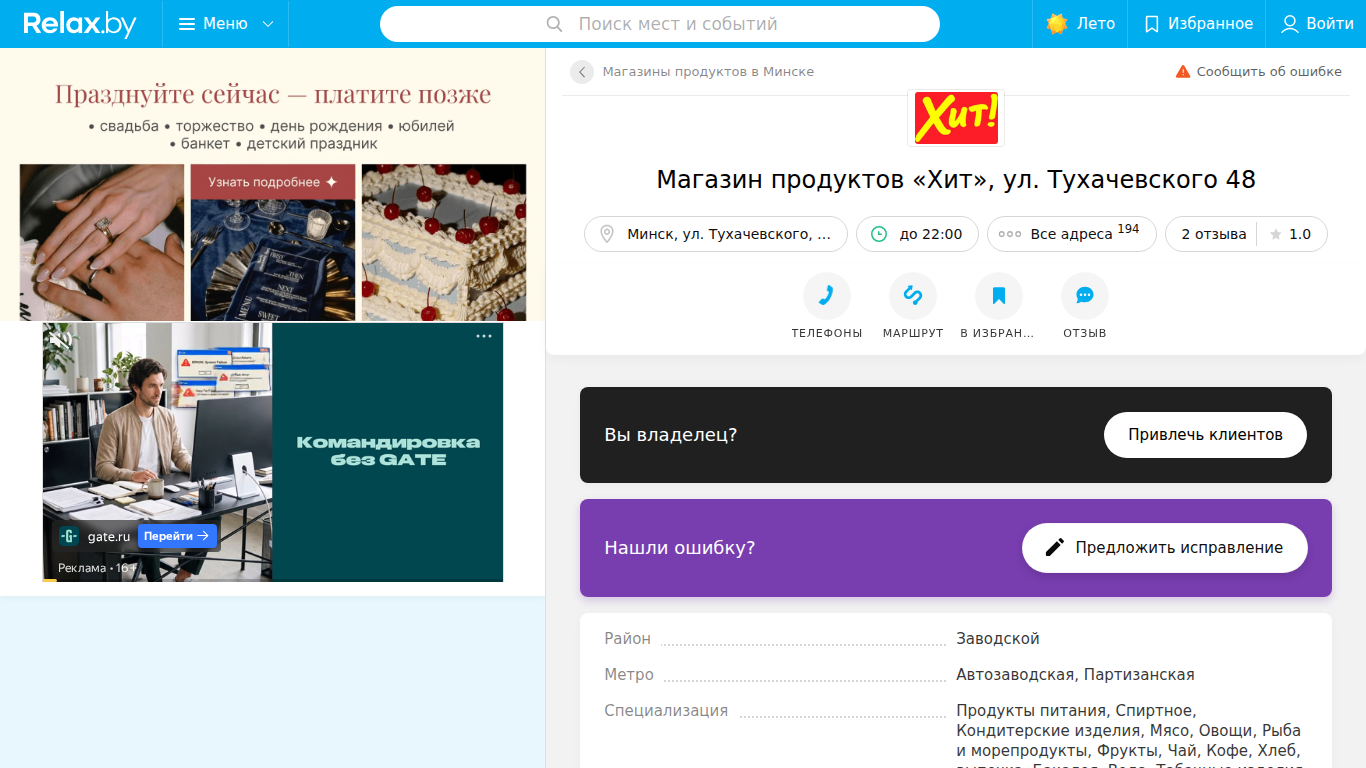Show phone numbers with Телефоны icon
The height and width of the screenshot is (768, 1366).
(x=827, y=296)
